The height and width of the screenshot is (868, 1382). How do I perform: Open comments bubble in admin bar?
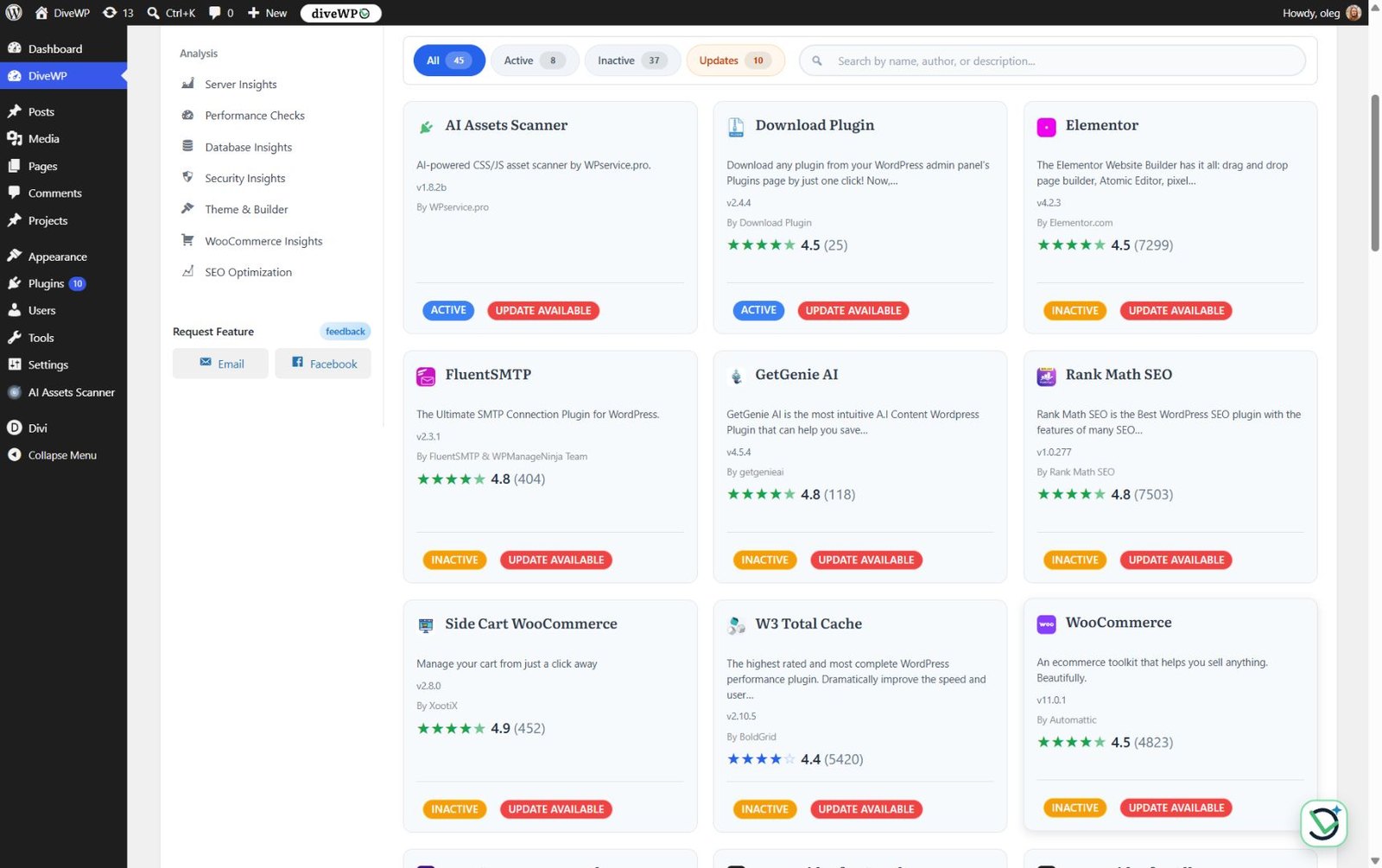(220, 13)
